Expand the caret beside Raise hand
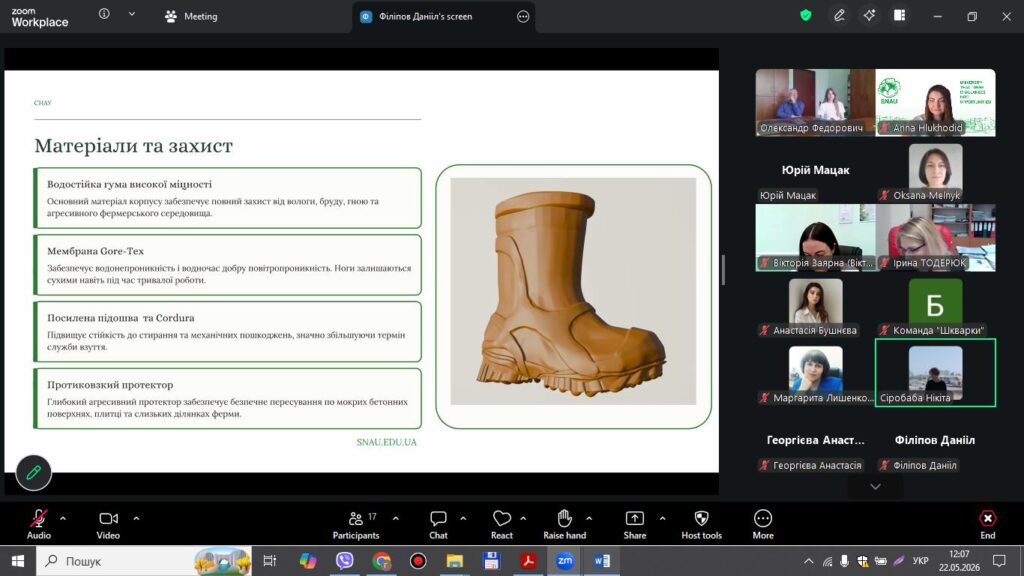This screenshot has height=576, width=1024. (589, 519)
